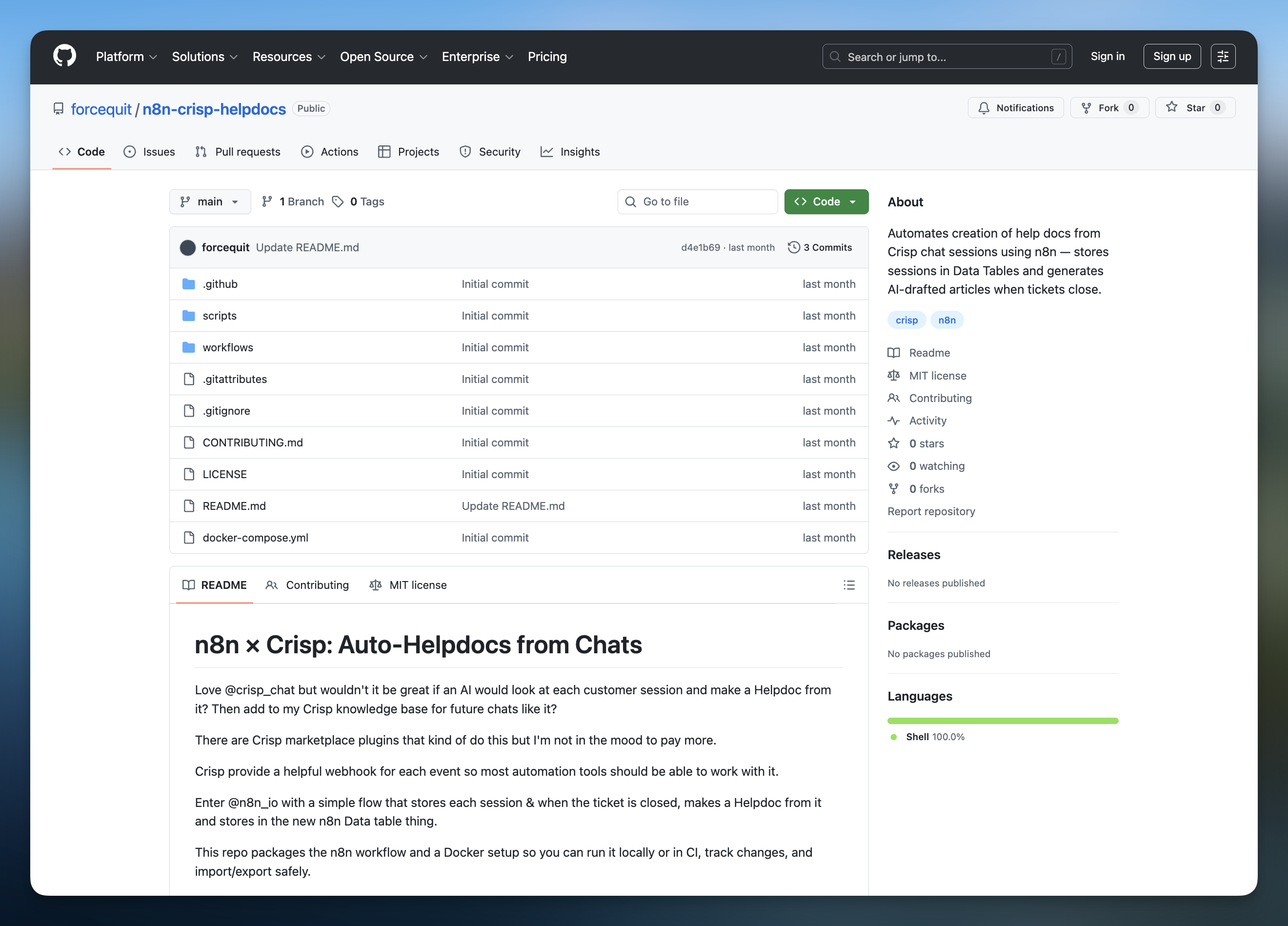The width and height of the screenshot is (1288, 926).
Task: Click the Contributing people icon
Action: (893, 398)
